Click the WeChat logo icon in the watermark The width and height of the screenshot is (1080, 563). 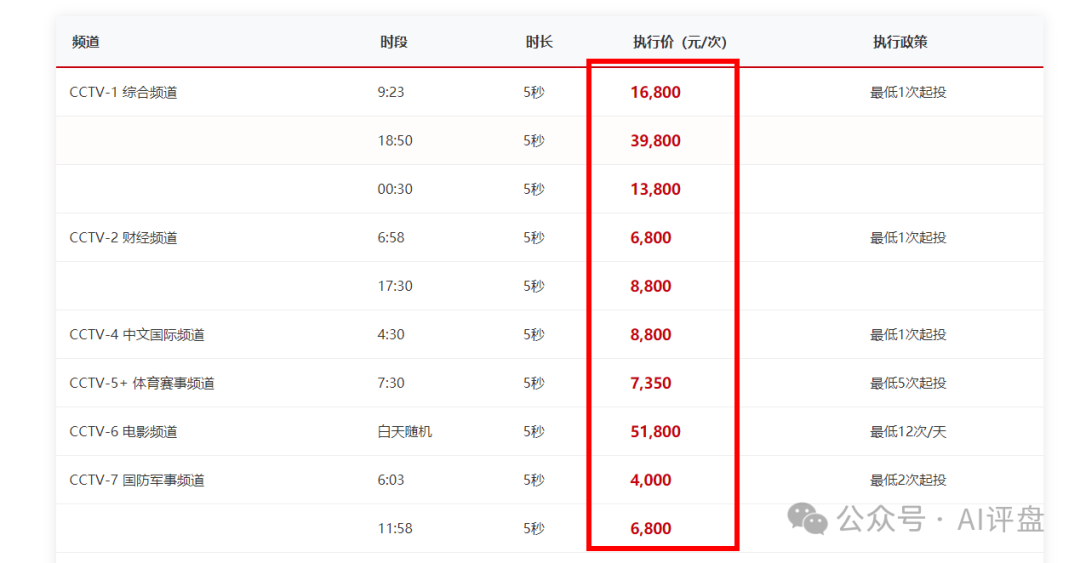(x=808, y=518)
